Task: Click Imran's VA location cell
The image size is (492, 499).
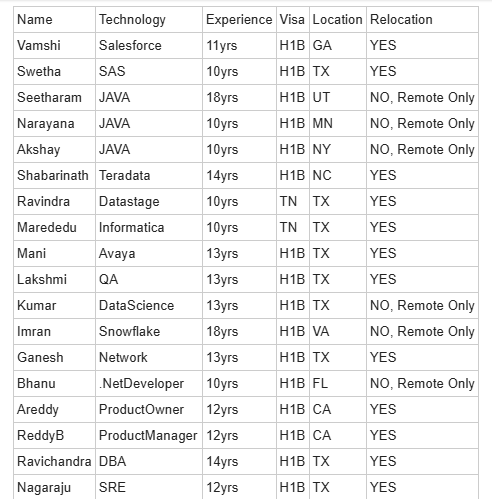Action: (x=338, y=332)
